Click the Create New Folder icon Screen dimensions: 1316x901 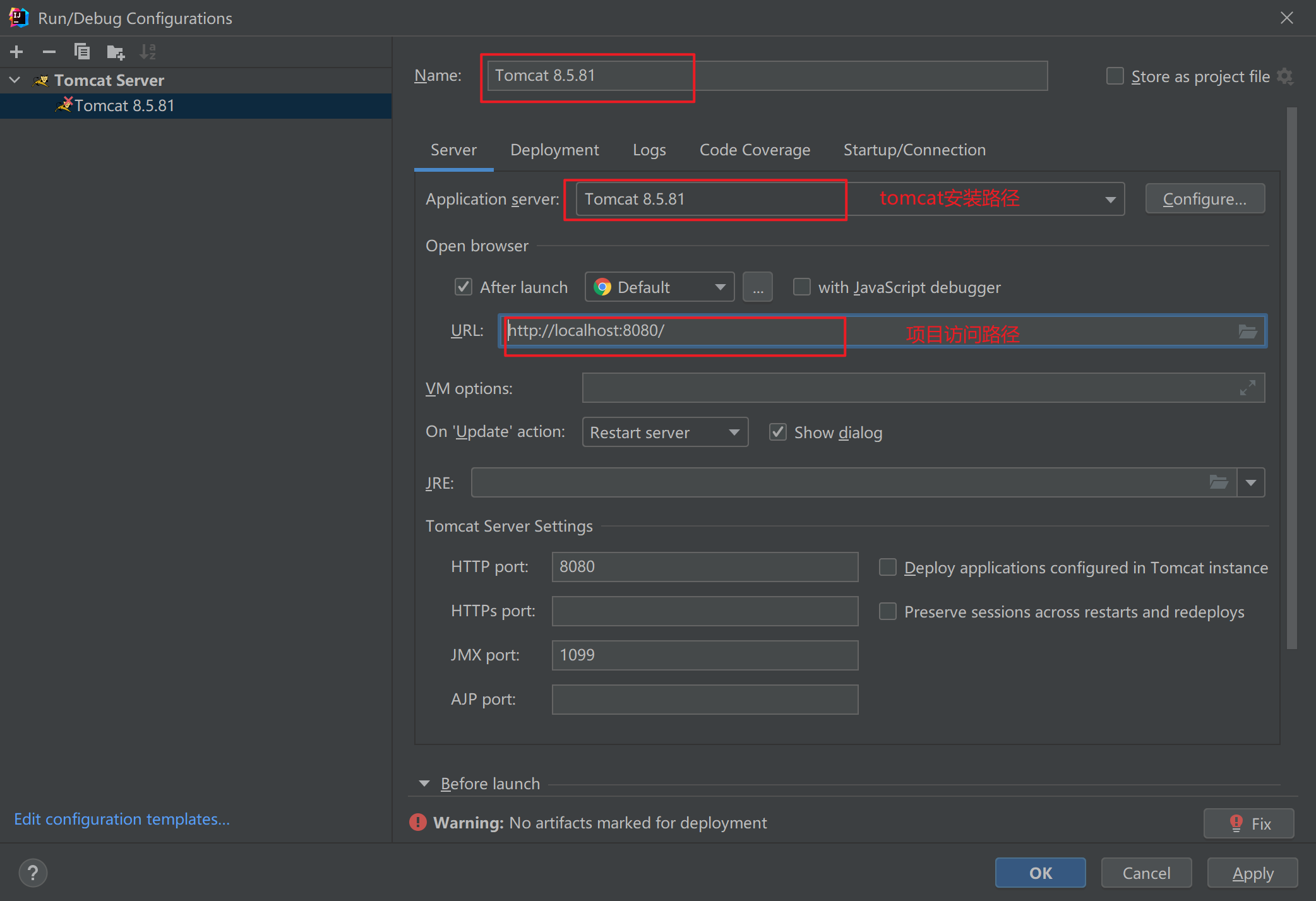(116, 52)
